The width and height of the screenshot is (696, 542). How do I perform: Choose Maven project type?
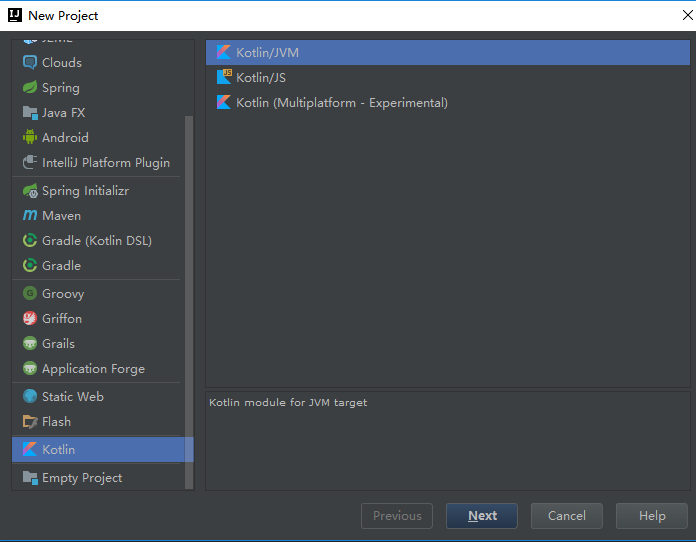pyautogui.click(x=103, y=216)
